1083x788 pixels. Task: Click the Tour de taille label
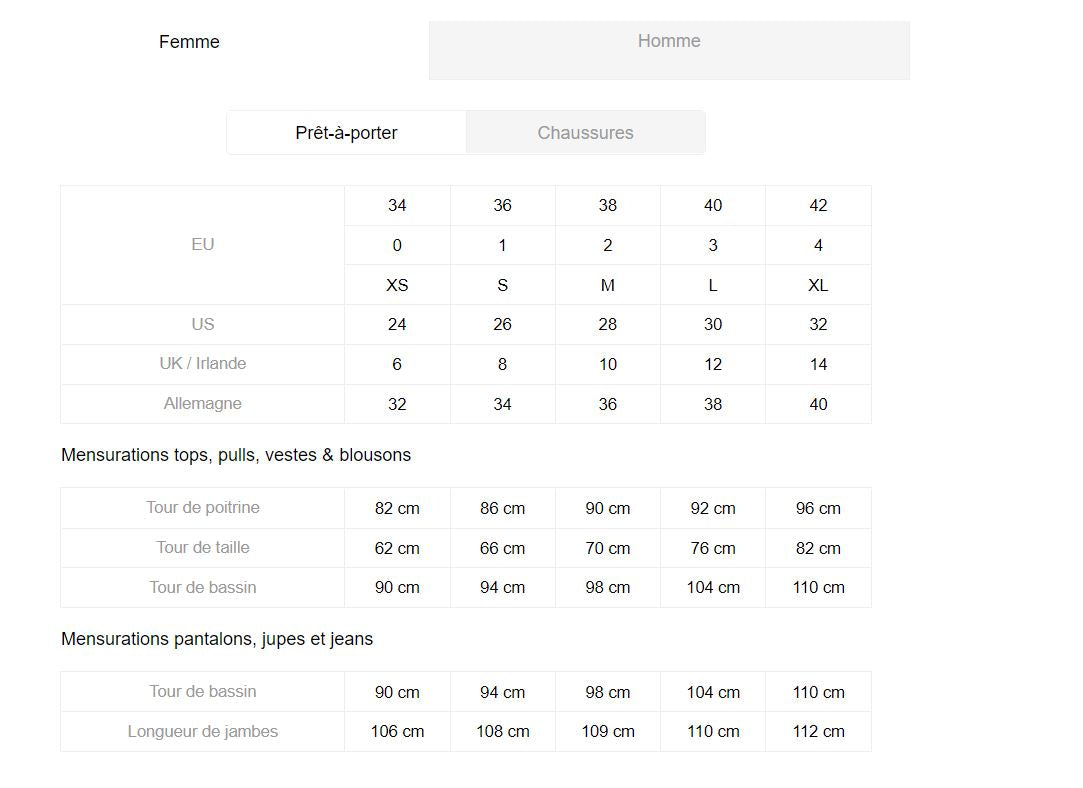point(202,548)
